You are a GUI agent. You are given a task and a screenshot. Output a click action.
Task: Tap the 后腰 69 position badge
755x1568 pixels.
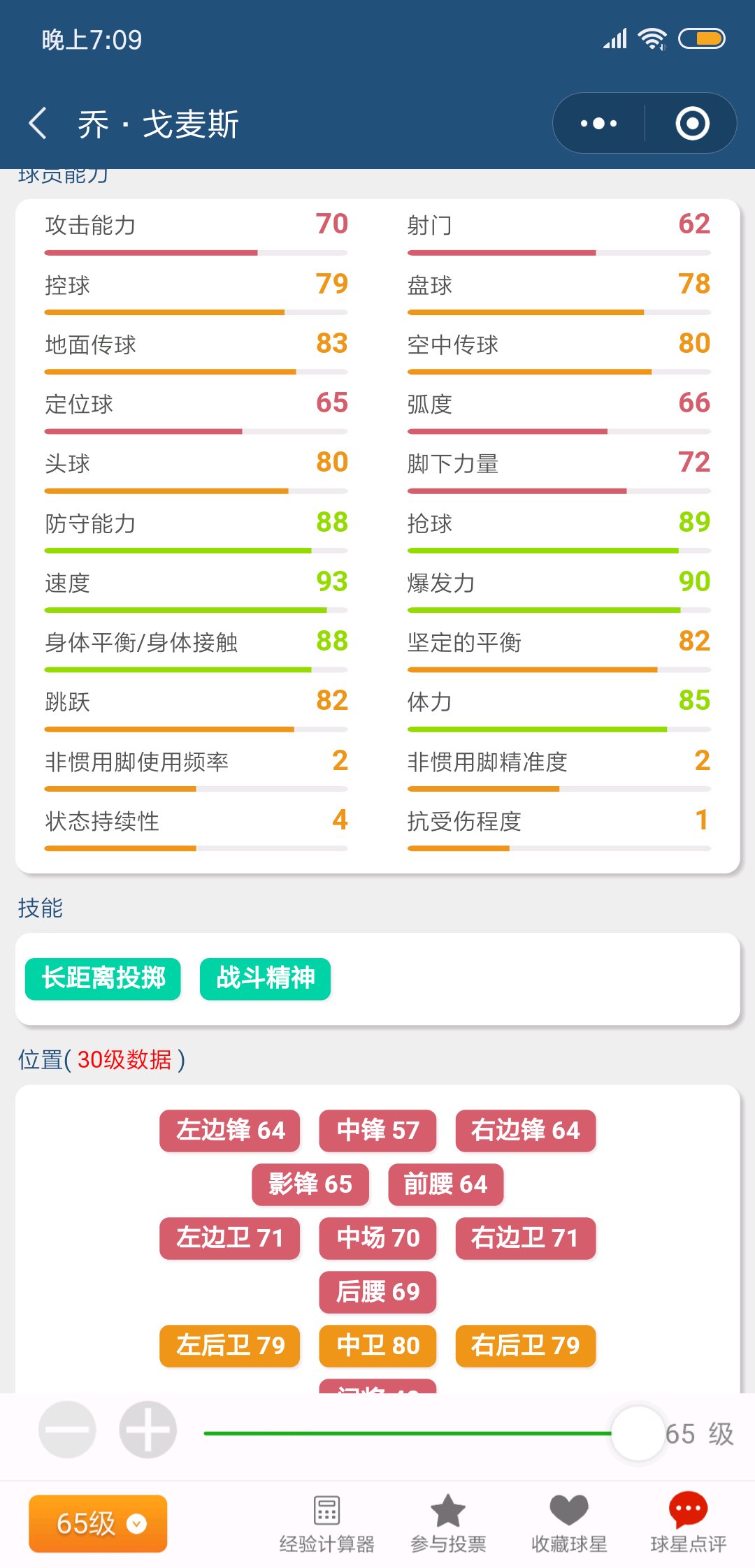pyautogui.click(x=377, y=1291)
